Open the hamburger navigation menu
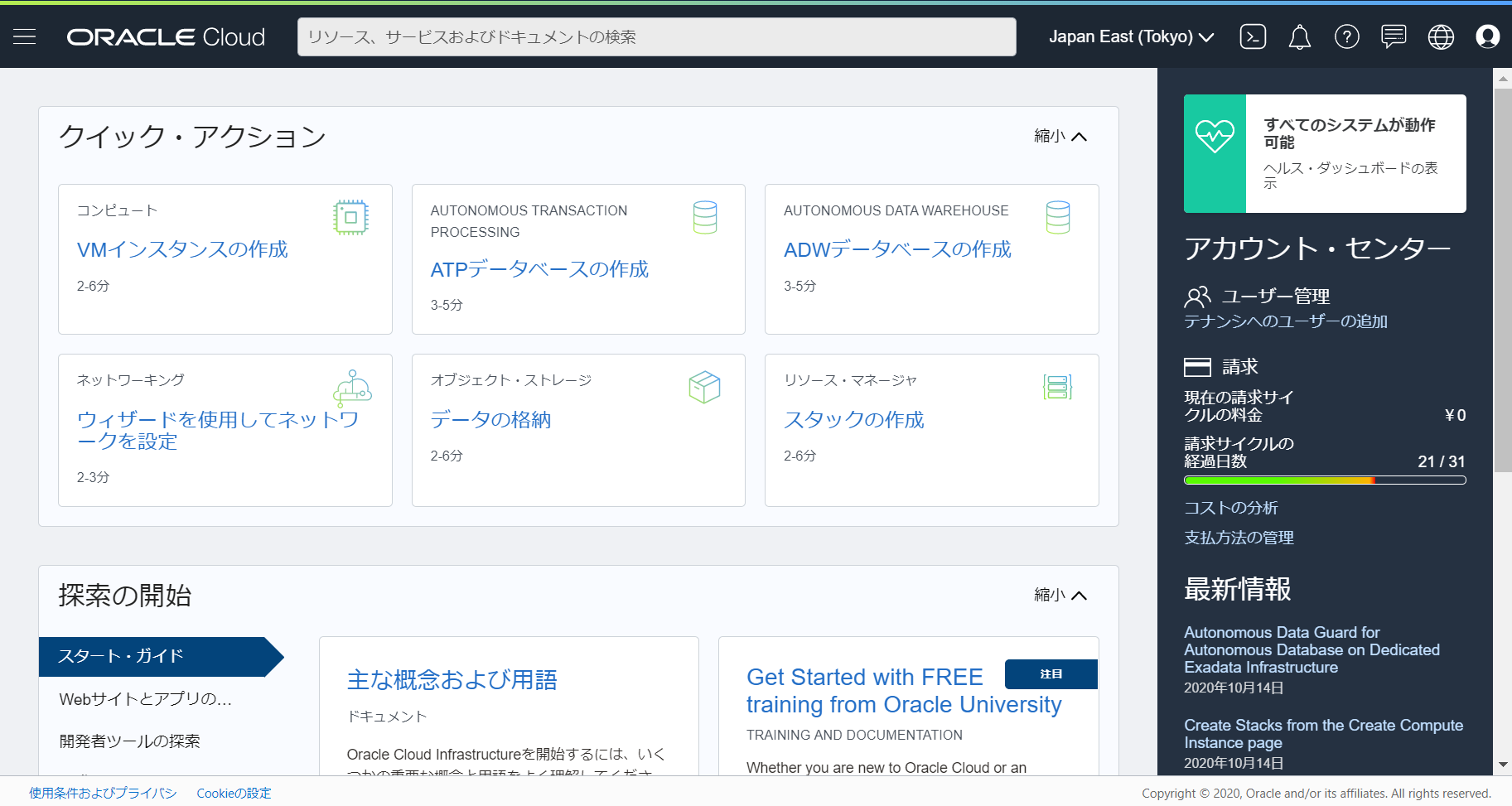Image resolution: width=1512 pixels, height=806 pixels. tap(25, 36)
